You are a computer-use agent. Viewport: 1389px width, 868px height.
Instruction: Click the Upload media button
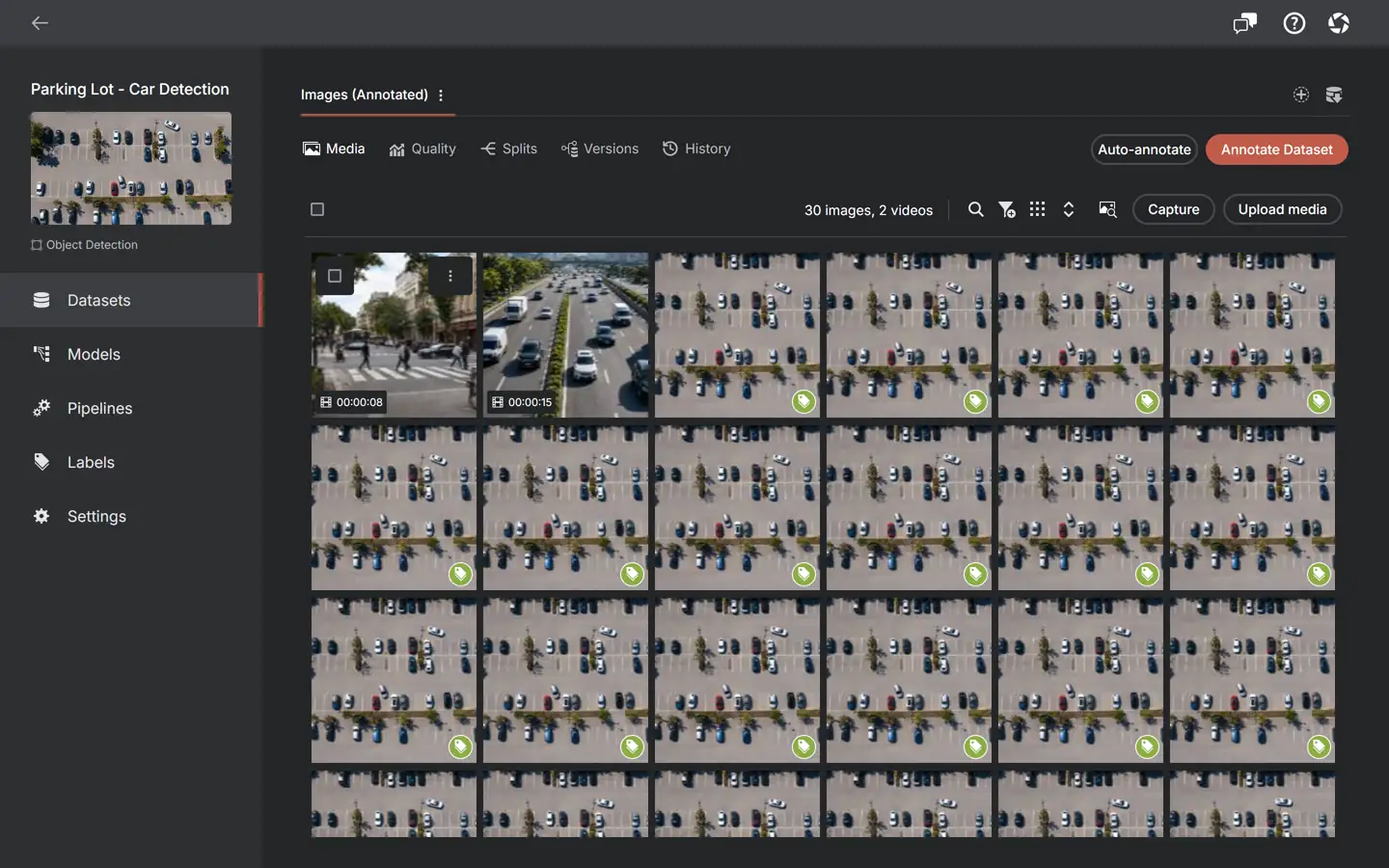click(1283, 209)
